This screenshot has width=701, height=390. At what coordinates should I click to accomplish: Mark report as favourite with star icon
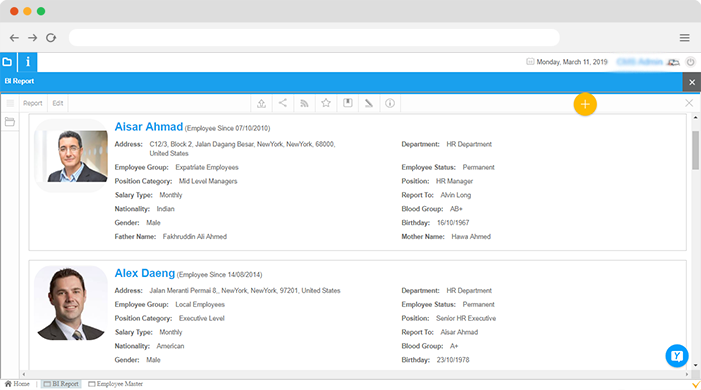click(326, 103)
